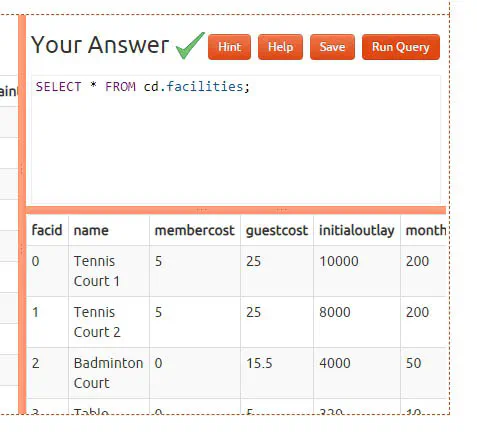
Task: Select the membercost column header
Action: click(195, 230)
